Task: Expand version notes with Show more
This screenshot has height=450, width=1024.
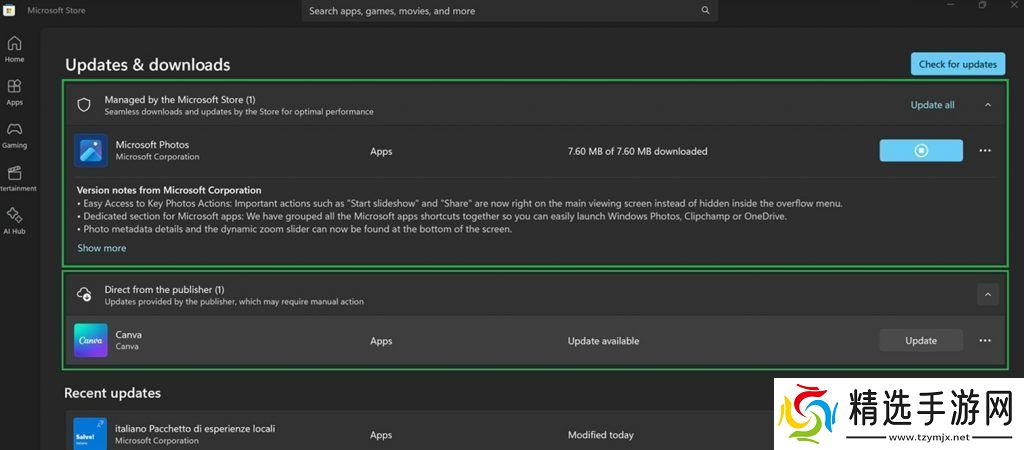Action: (x=102, y=248)
